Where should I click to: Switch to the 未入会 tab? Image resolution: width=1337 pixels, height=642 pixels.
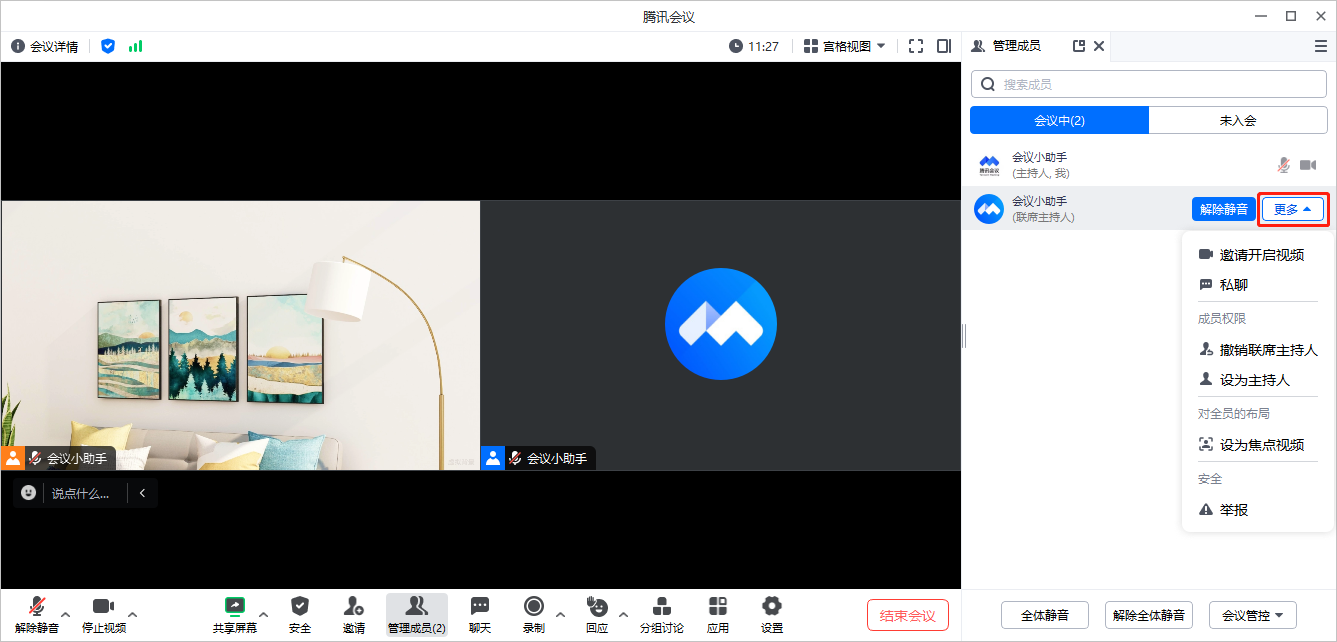pyautogui.click(x=1238, y=120)
